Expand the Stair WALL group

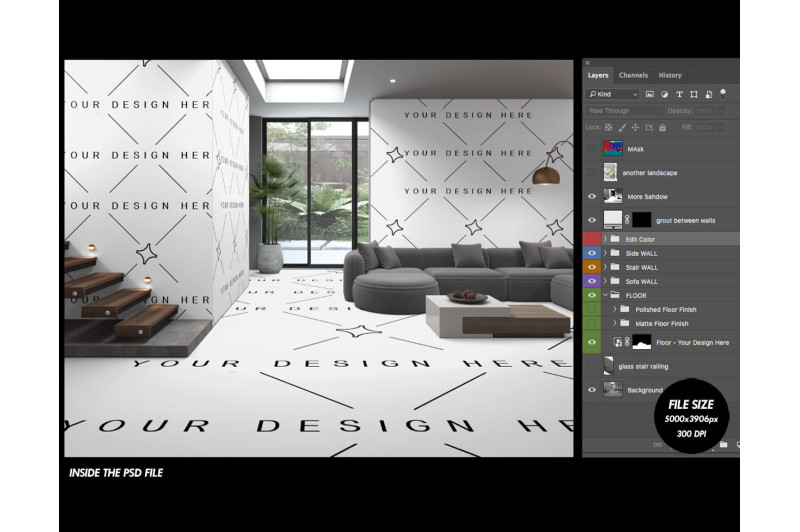coord(604,267)
